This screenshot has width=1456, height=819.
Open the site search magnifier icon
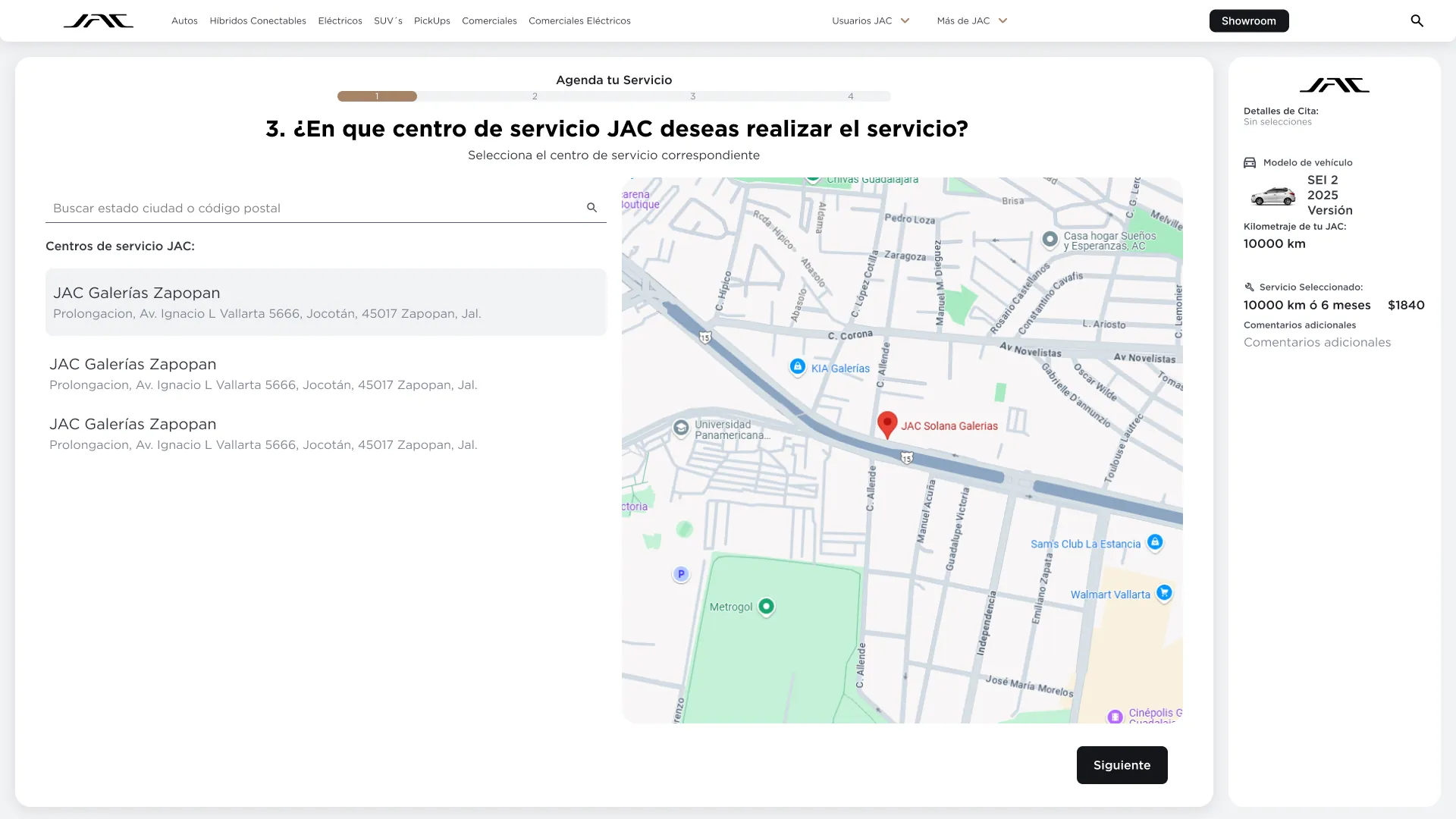(1417, 20)
